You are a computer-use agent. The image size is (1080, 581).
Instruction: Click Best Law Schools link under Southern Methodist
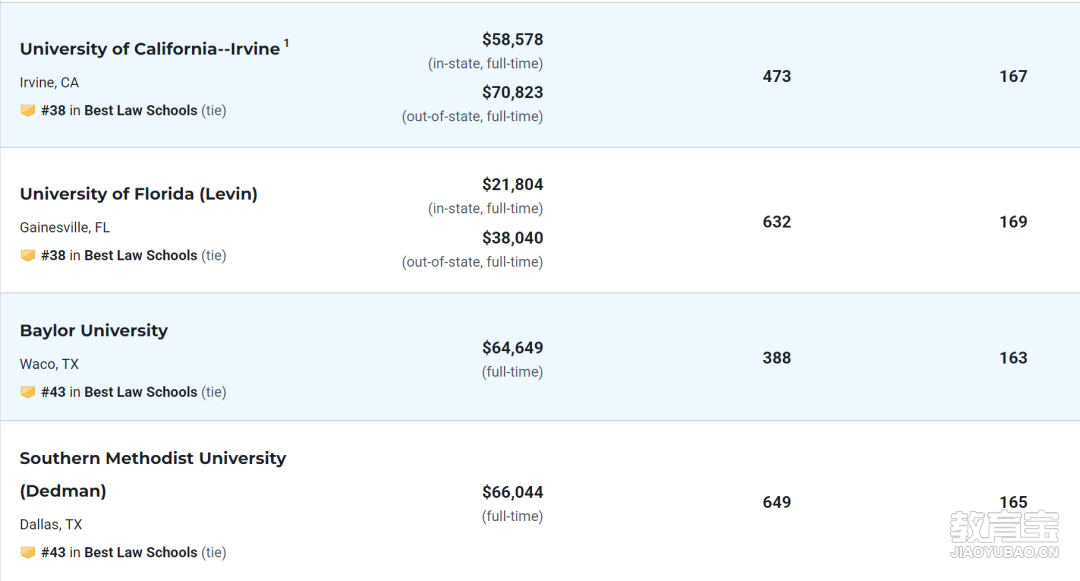click(x=141, y=552)
